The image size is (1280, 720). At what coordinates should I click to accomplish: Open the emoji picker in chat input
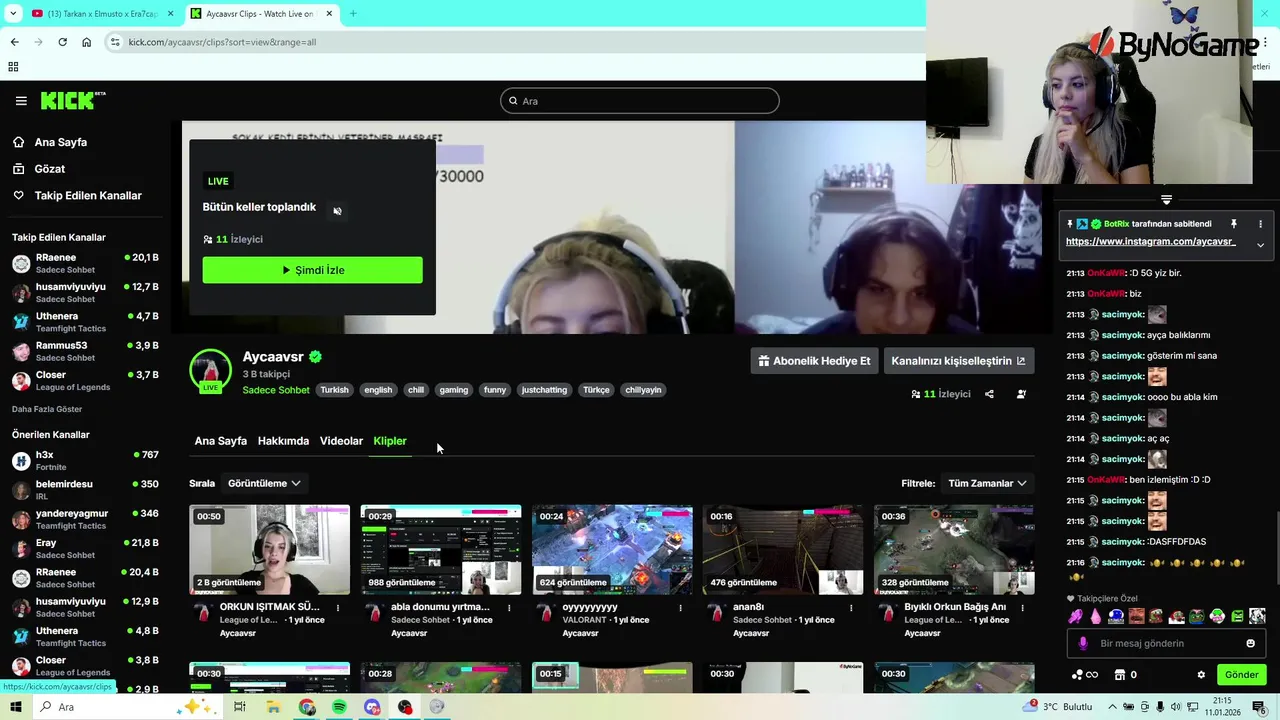[1250, 644]
